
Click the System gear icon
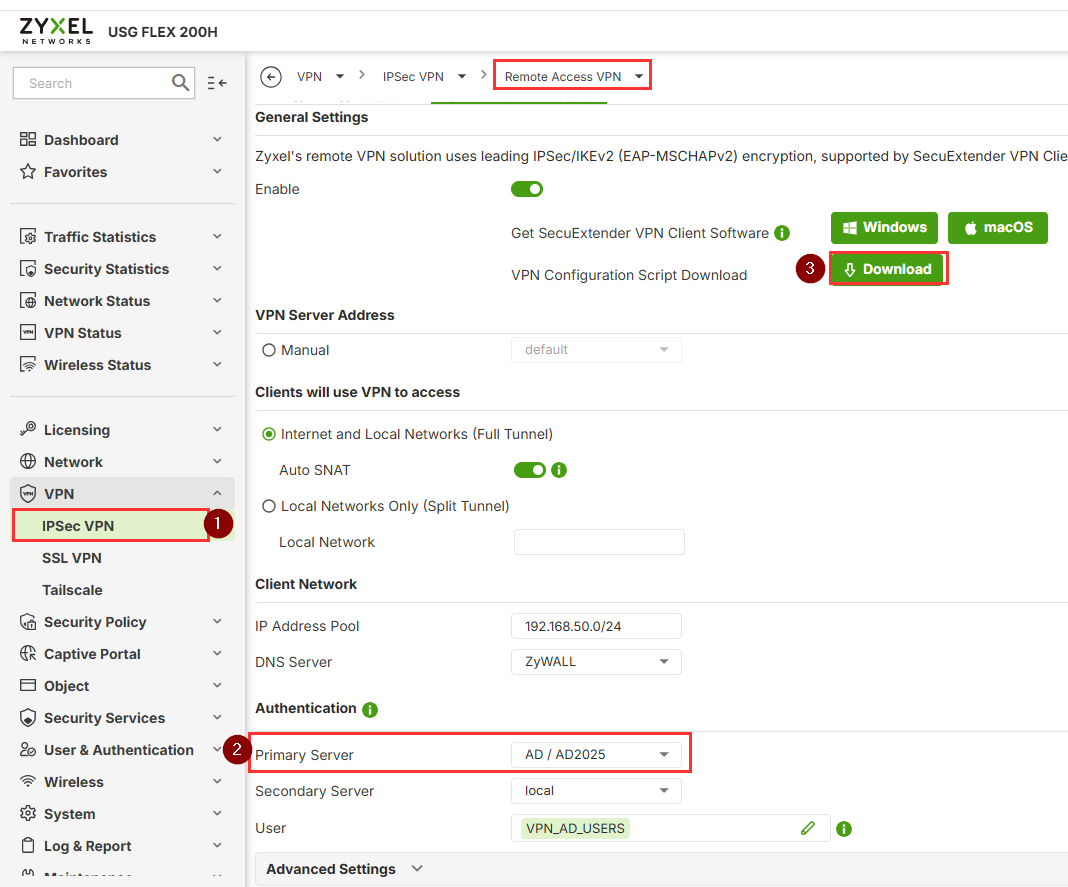28,813
